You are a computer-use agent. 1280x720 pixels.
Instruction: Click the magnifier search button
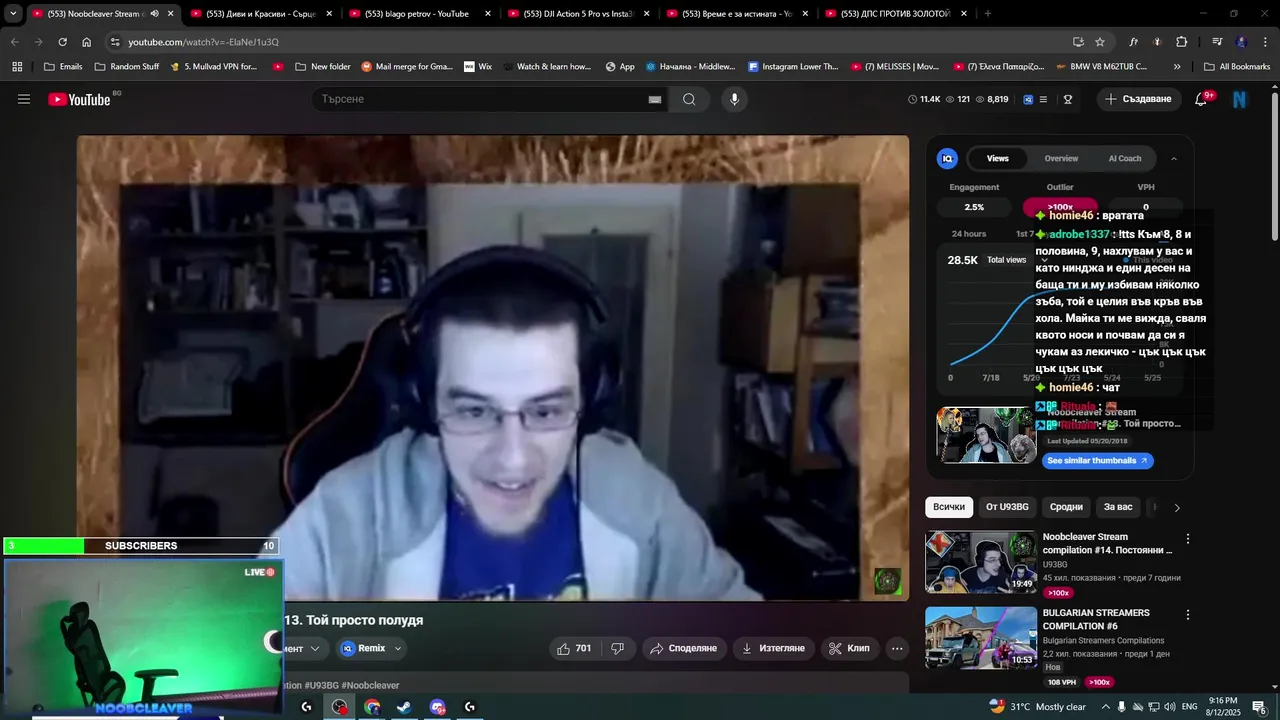pyautogui.click(x=689, y=99)
